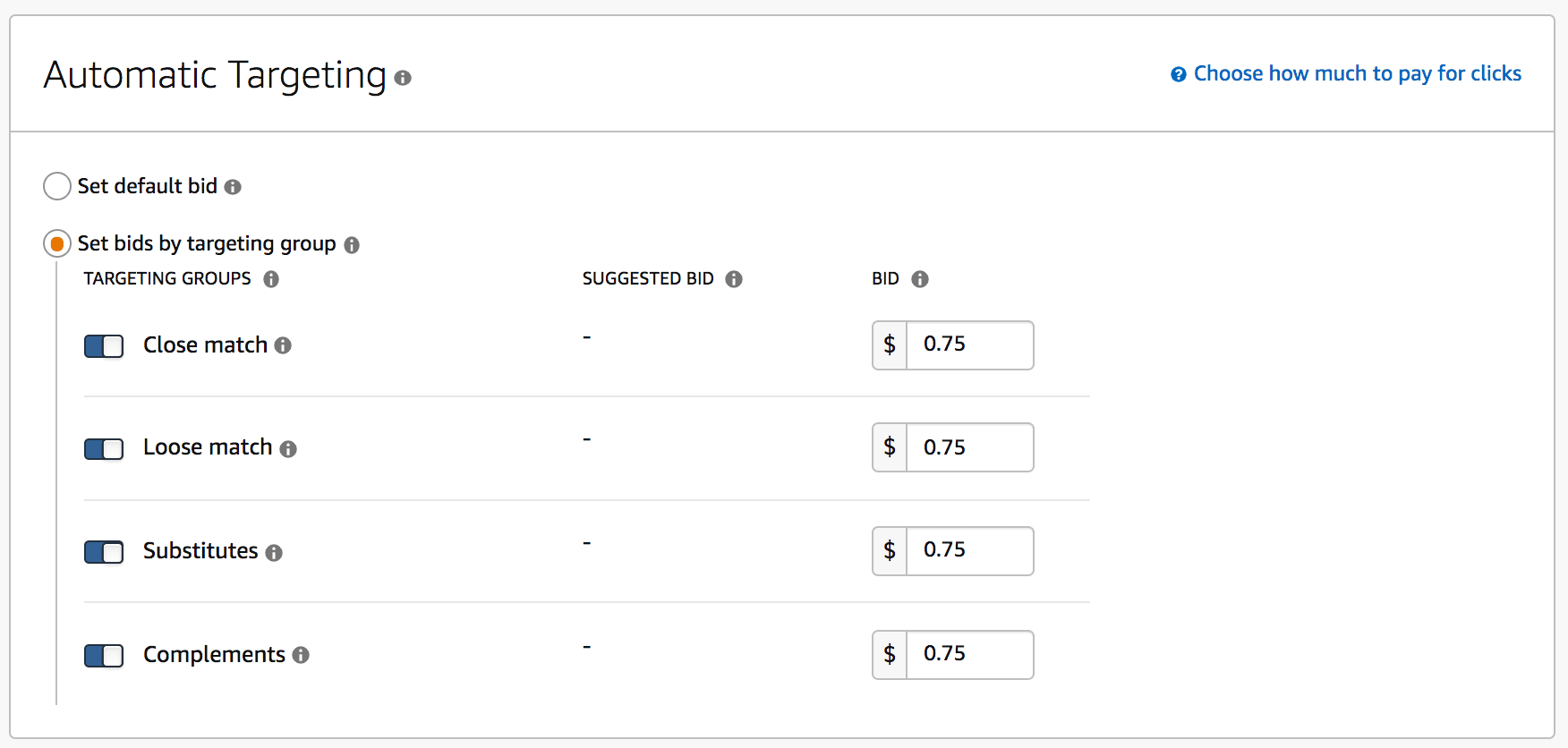This screenshot has width=1568, height=748.
Task: Disable the Close match targeting group
Action: [x=103, y=345]
